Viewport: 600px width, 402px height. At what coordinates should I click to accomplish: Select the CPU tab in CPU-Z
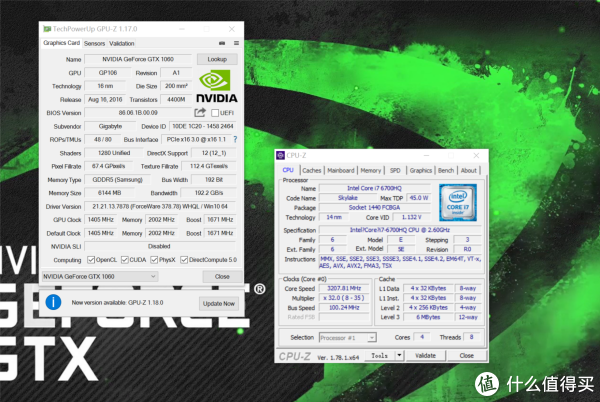pyautogui.click(x=288, y=170)
